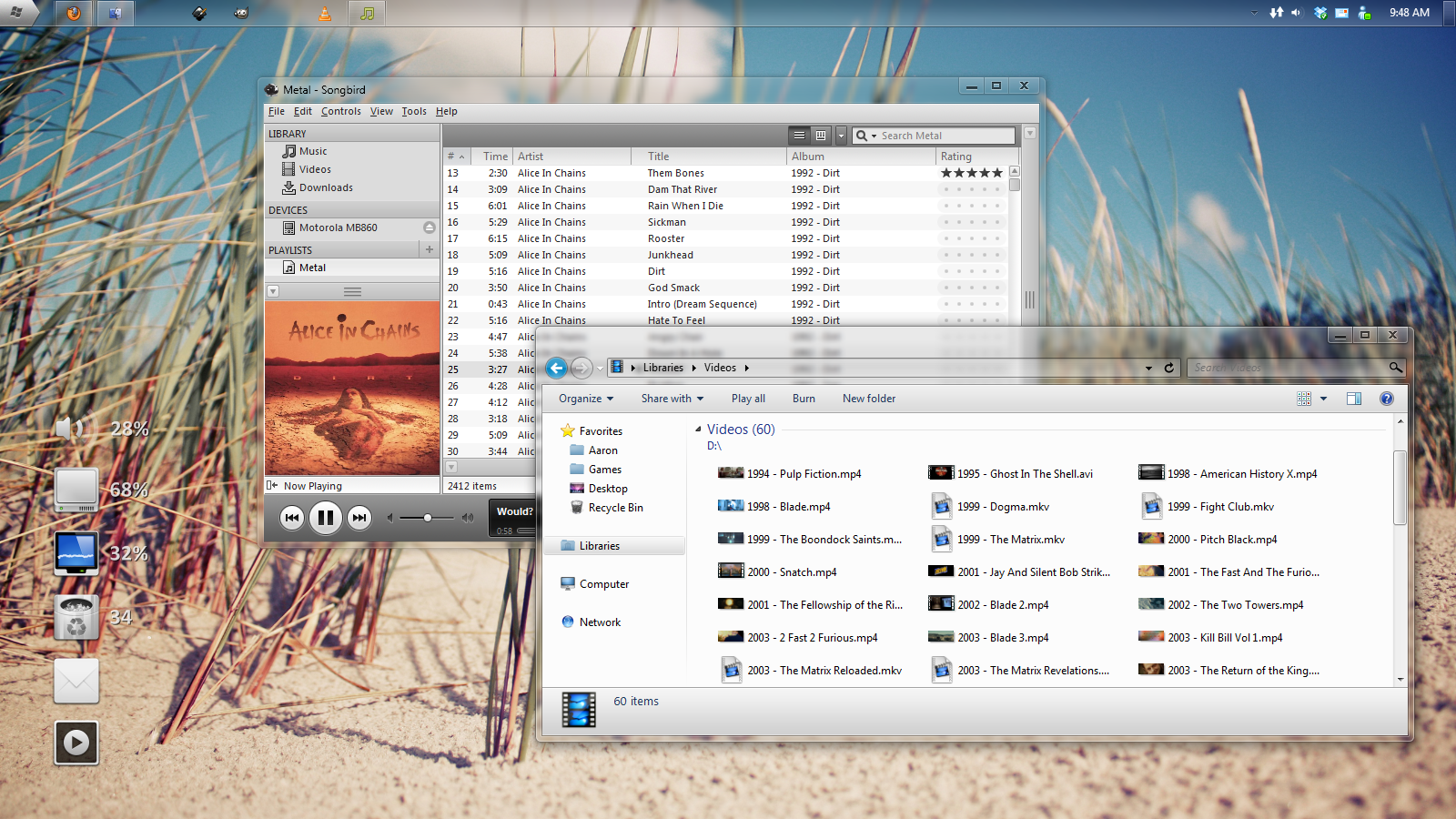The image size is (1456, 819).
Task: Open Songbird Controls menu
Action: [x=341, y=112]
